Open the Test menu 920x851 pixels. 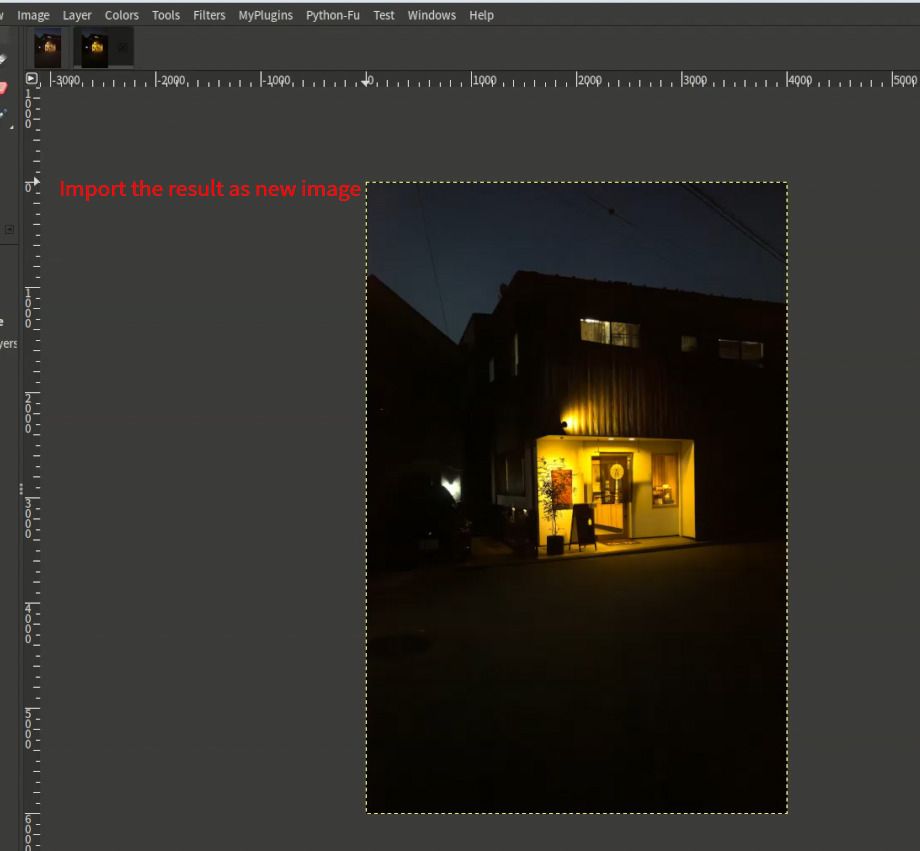pyautogui.click(x=383, y=15)
